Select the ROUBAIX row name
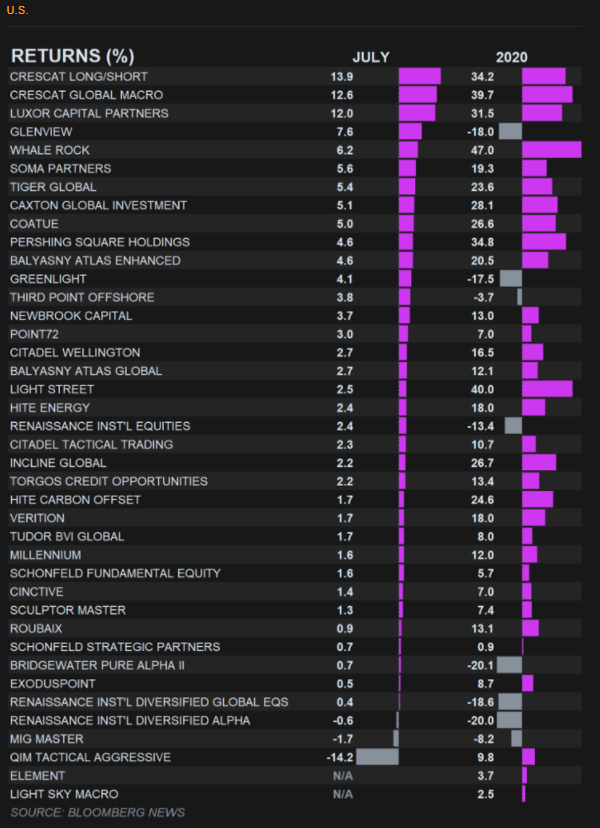600x828 pixels. 36,628
